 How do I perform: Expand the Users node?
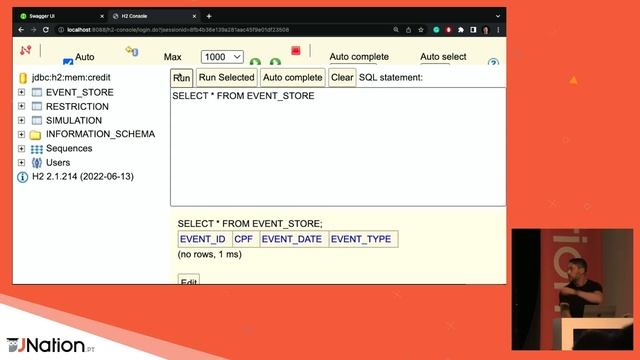21,162
